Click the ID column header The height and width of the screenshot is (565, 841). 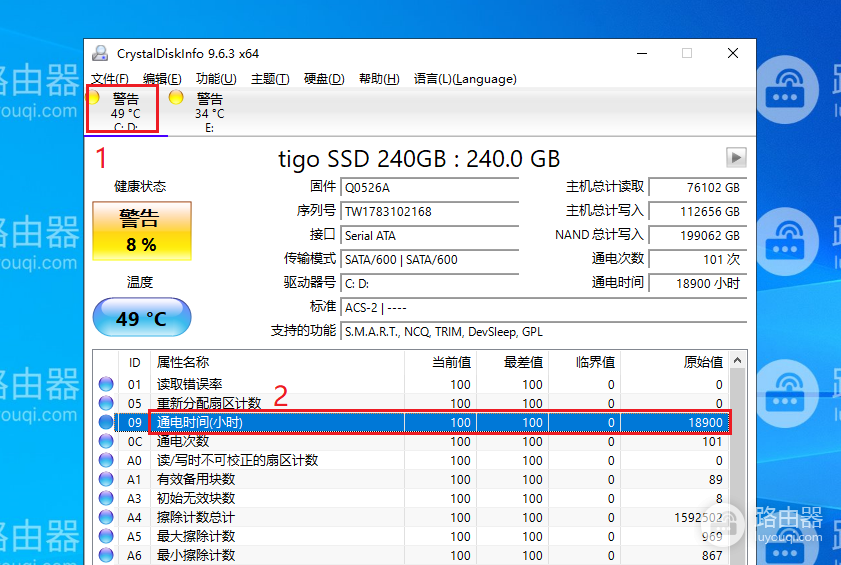[x=134, y=362]
